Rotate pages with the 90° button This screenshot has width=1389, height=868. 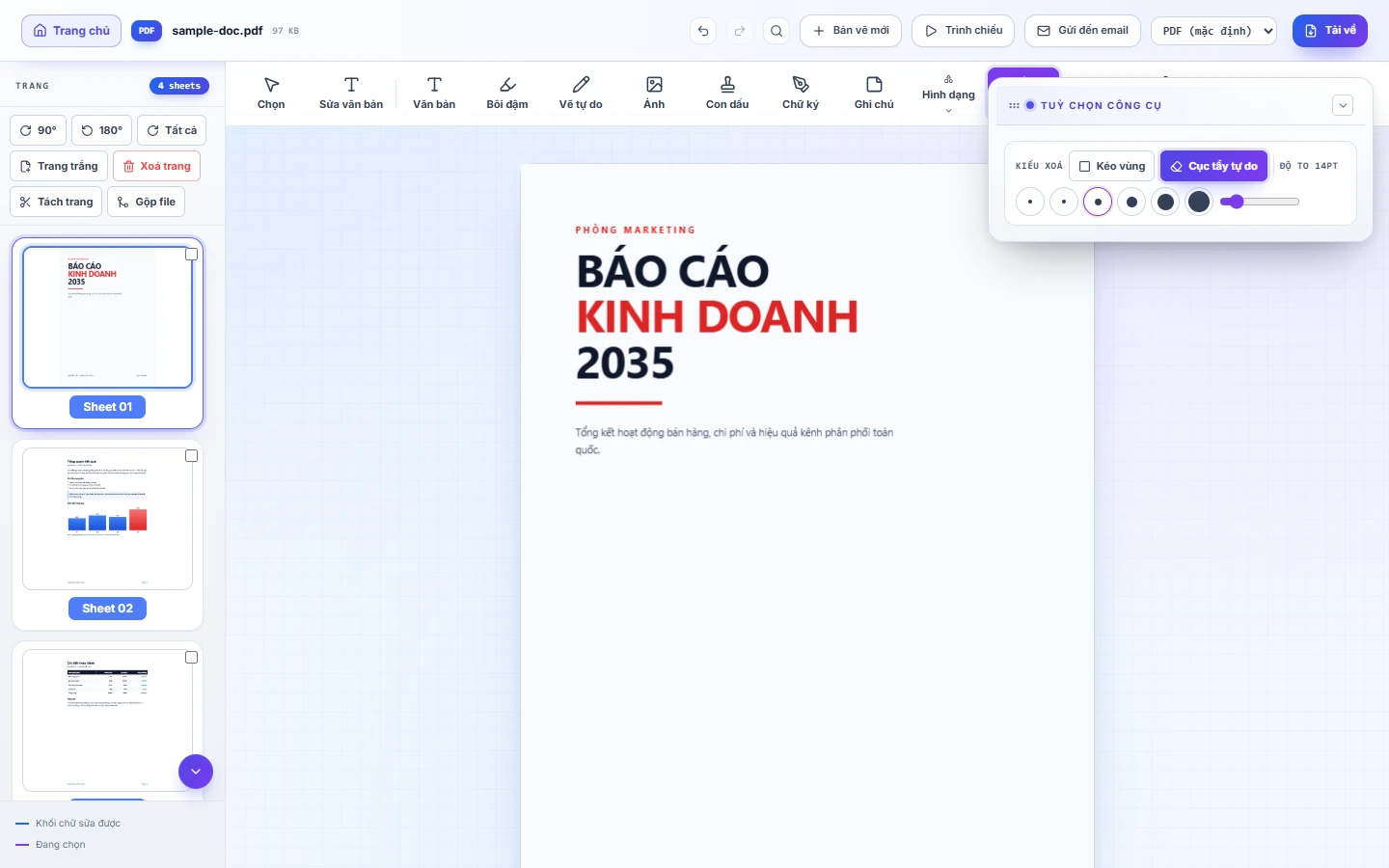(x=38, y=130)
